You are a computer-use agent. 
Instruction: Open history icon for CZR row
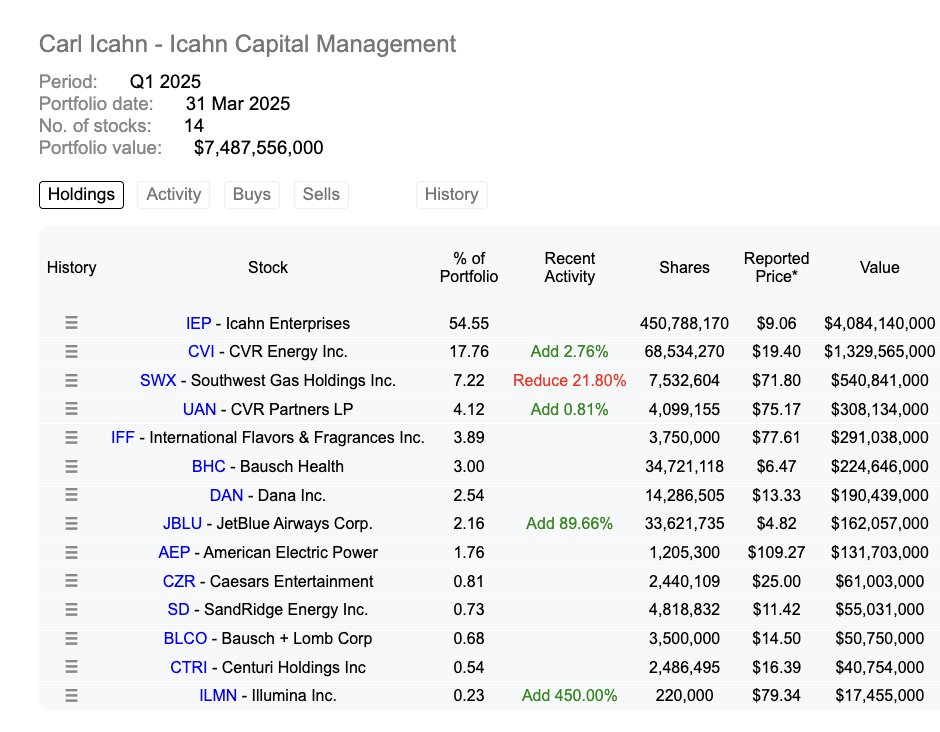coord(71,581)
